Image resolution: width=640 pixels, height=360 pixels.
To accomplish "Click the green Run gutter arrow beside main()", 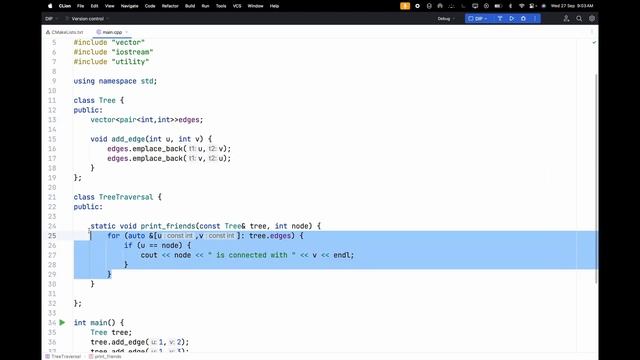I will [62, 322].
